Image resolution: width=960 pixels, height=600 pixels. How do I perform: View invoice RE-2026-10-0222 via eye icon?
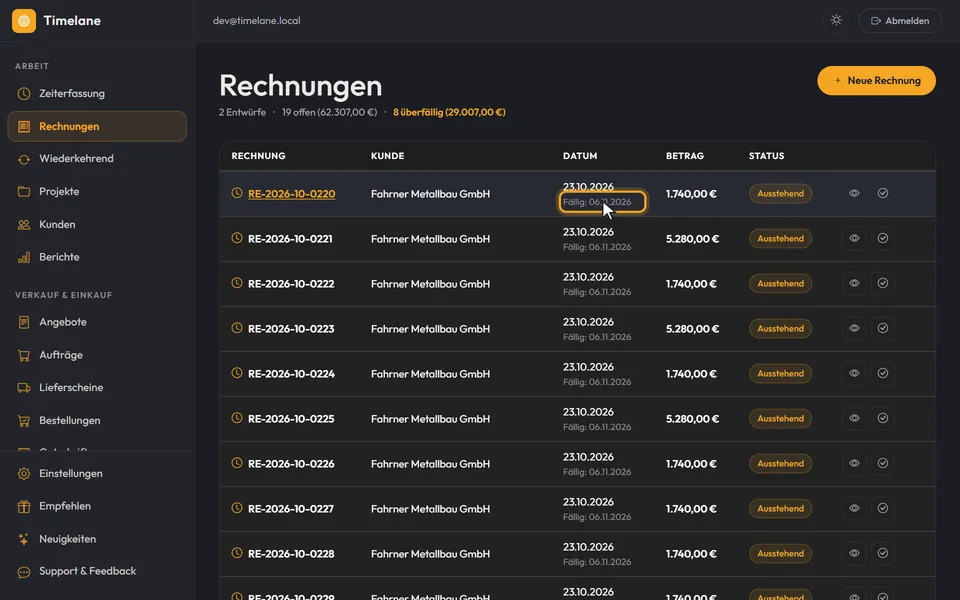point(854,283)
